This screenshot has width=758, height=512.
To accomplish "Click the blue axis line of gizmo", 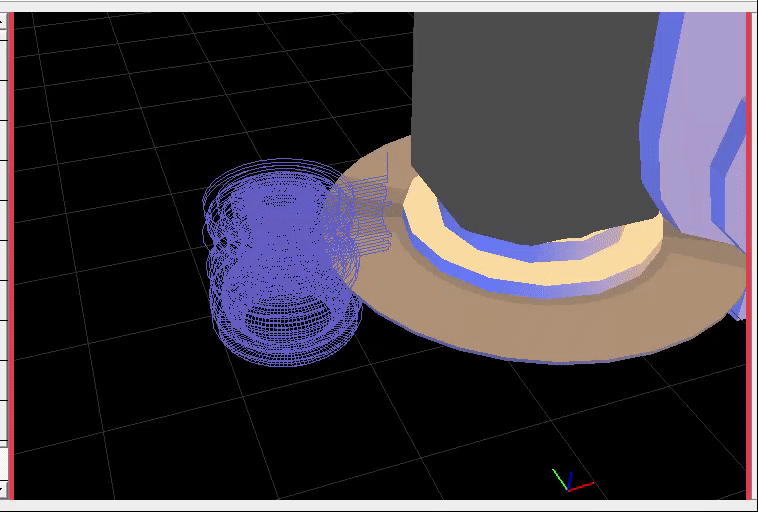I will 569,477.
